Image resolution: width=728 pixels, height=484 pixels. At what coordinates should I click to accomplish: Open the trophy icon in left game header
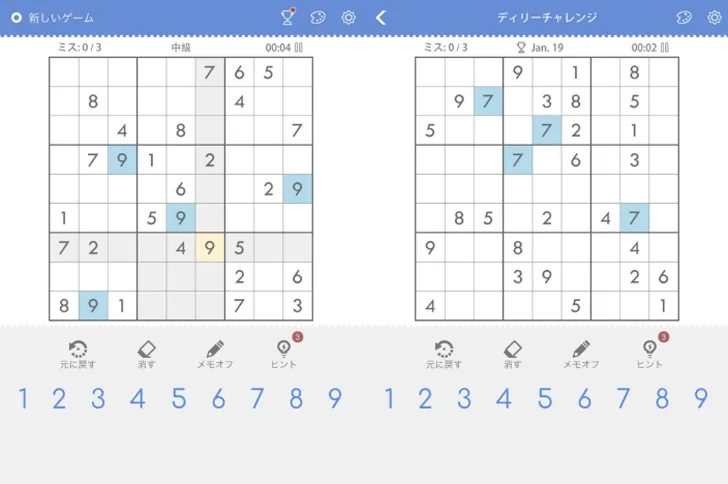click(x=288, y=17)
